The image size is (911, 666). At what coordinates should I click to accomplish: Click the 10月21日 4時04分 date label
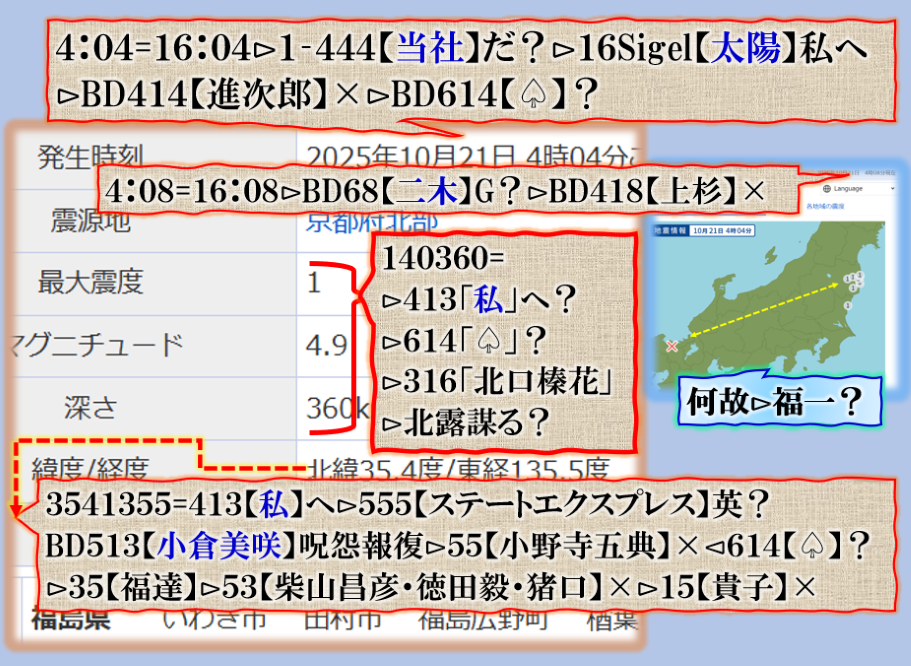tap(724, 230)
